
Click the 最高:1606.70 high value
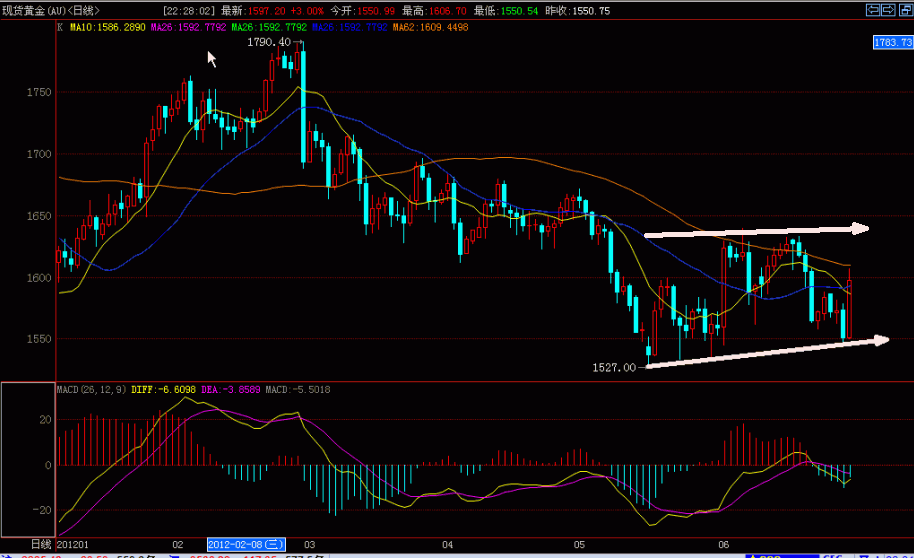[x=434, y=10]
